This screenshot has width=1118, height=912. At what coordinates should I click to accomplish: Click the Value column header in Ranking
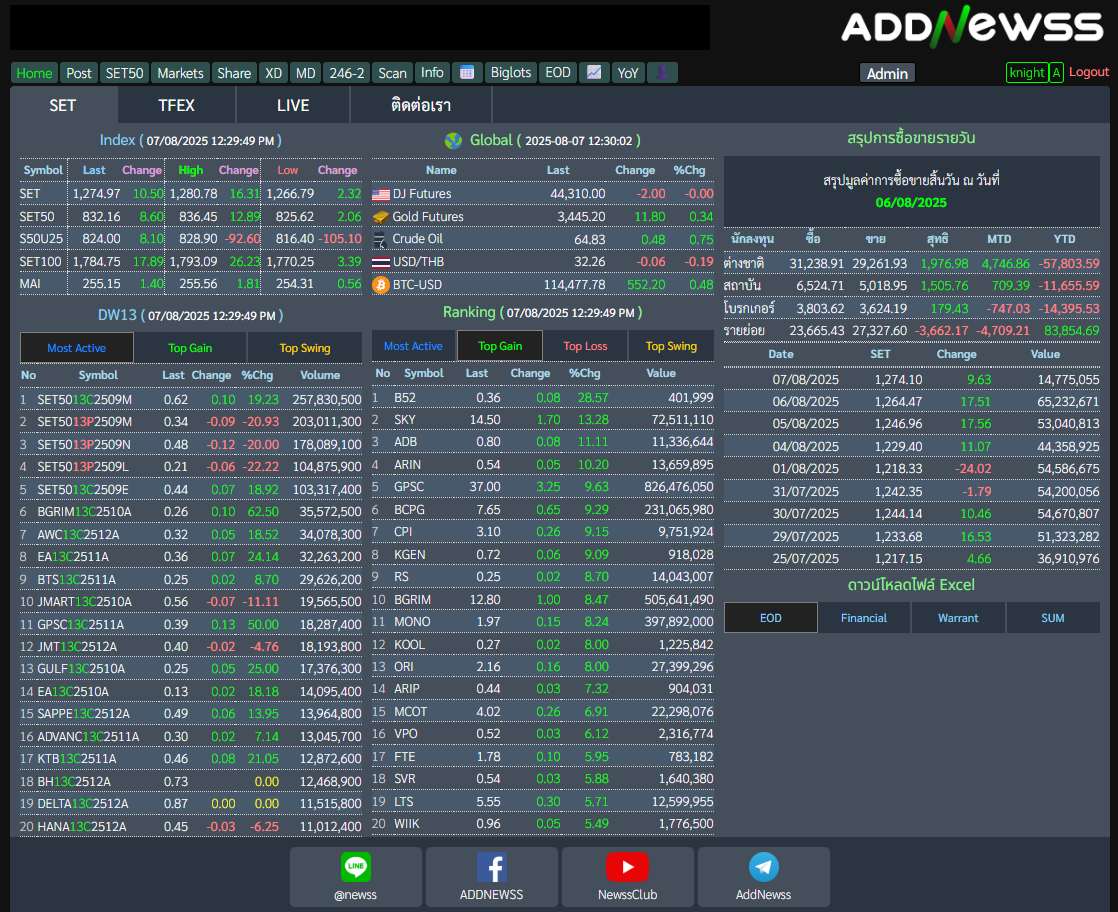click(661, 373)
